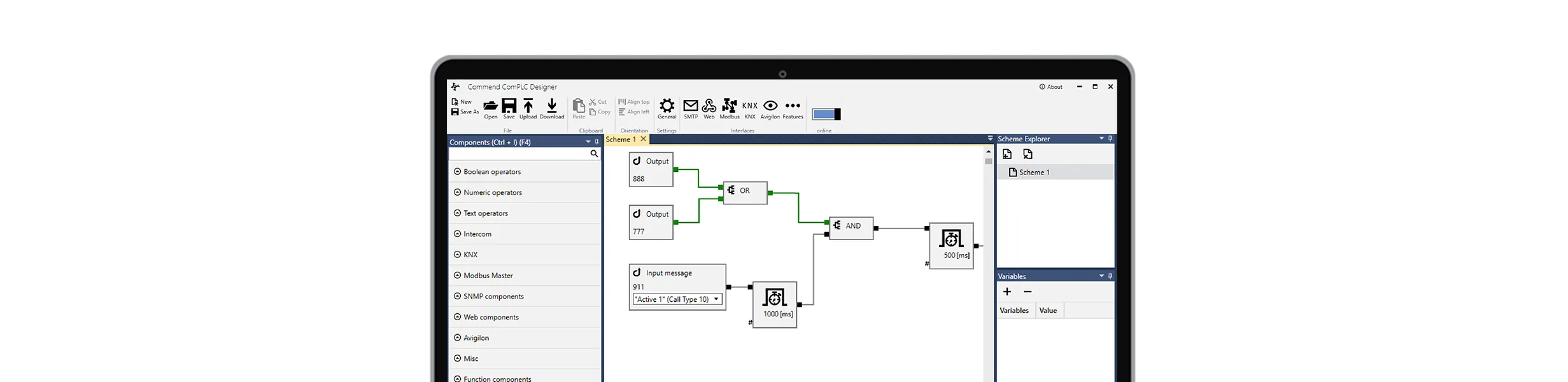
Task: Focus the Components search field
Action: coord(519,153)
